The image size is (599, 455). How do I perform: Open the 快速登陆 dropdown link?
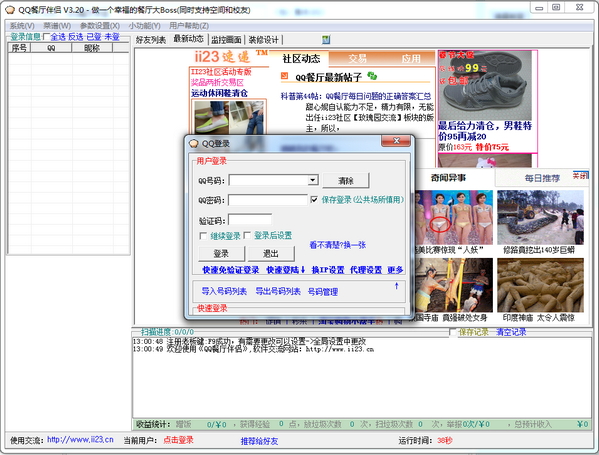coord(286,270)
